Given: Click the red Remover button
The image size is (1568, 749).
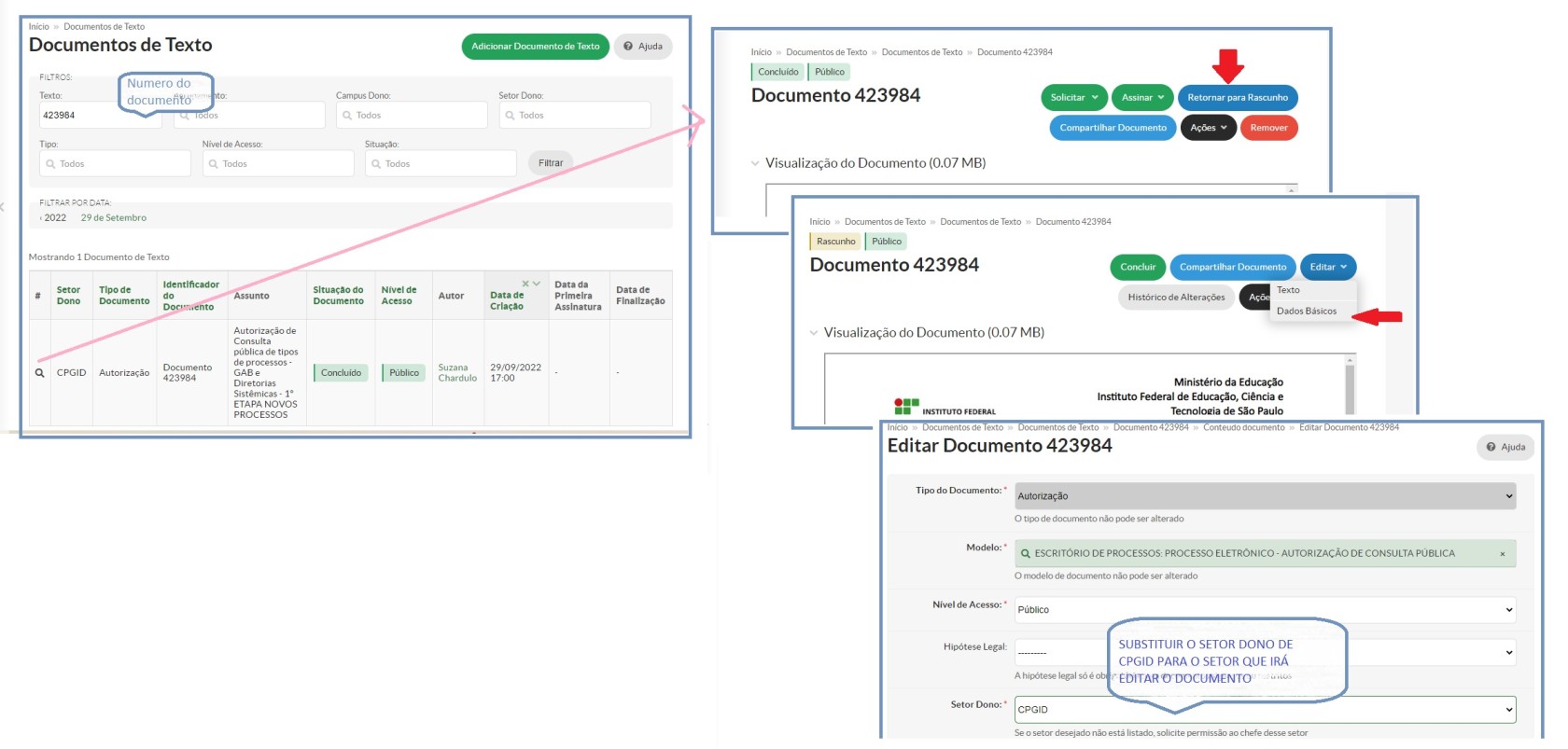Looking at the screenshot, I should click(1269, 128).
